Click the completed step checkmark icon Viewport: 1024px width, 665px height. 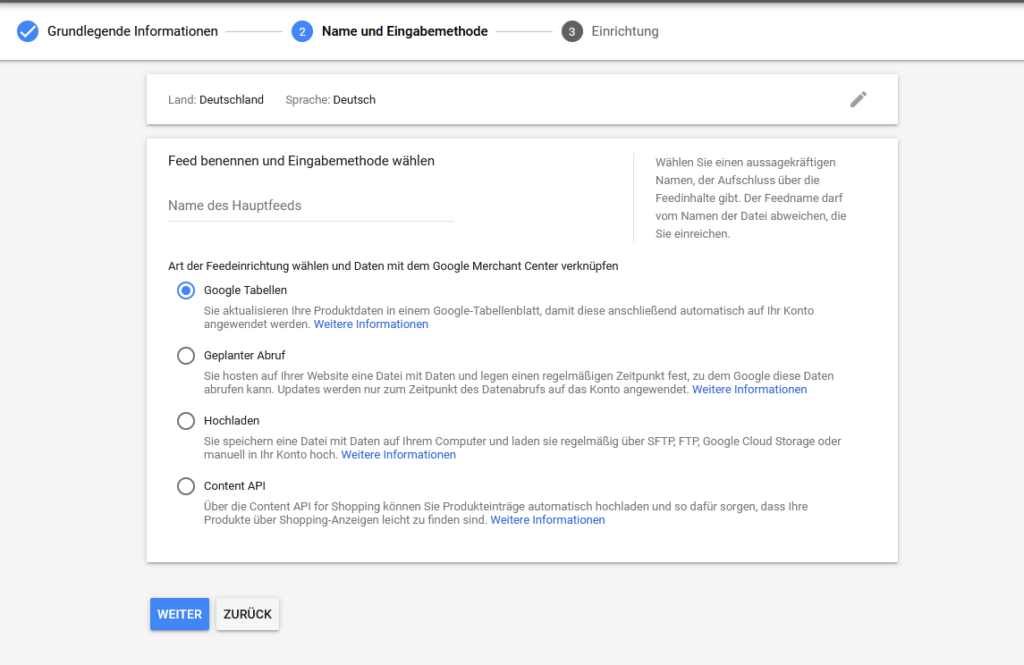click(x=28, y=31)
